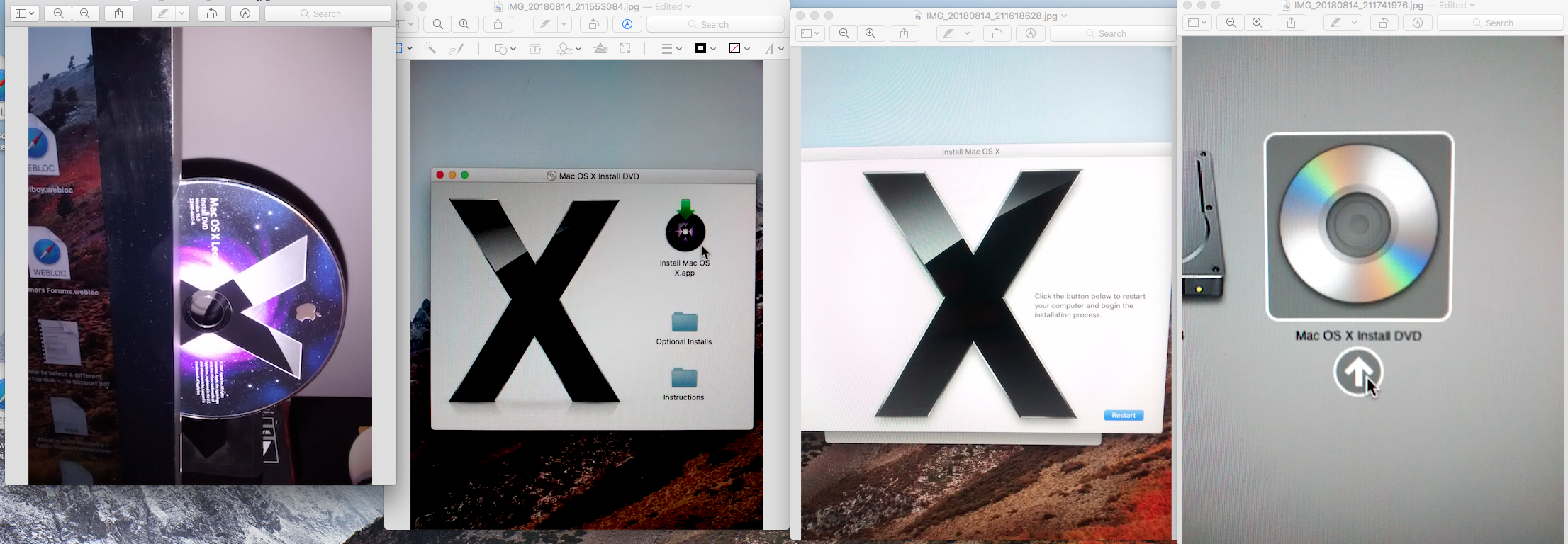Open the Sign signature menu
This screenshot has width=1568, height=544.
569,48
